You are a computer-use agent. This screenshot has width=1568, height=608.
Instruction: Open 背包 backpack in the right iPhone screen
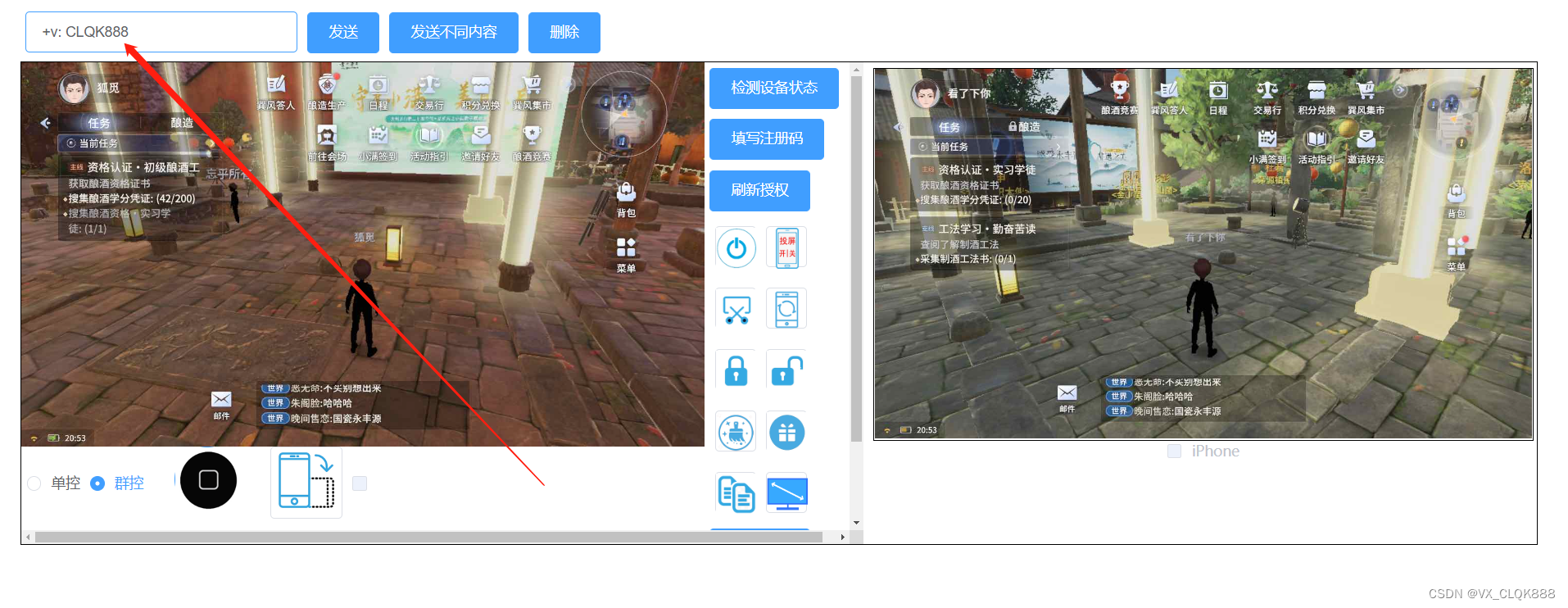[1456, 201]
